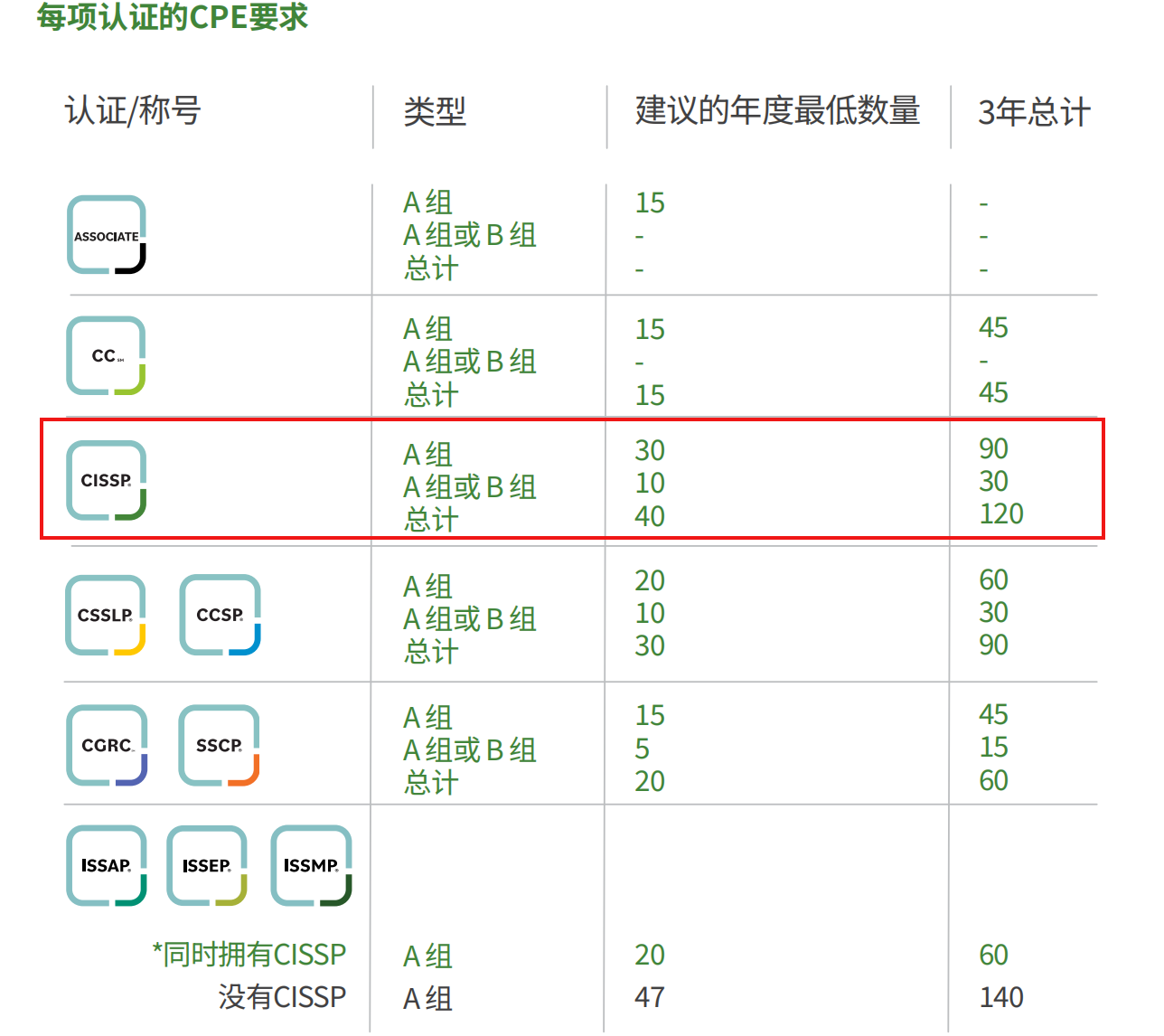Screen dimensions: 1164x1036
Task: Open the CISSP certification badge
Action: pos(106,480)
